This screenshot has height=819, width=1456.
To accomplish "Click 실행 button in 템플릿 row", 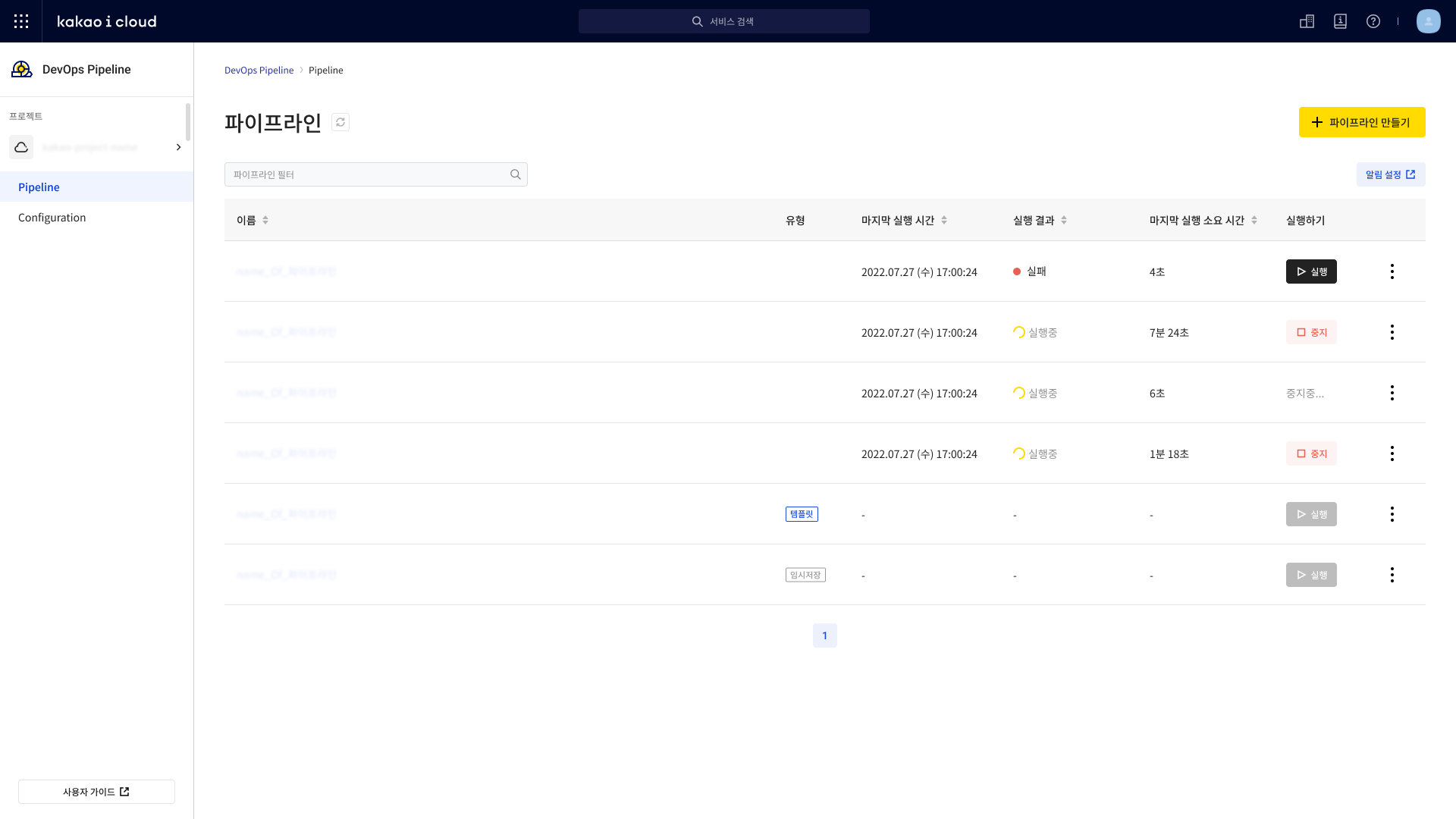I will coord(1311,514).
